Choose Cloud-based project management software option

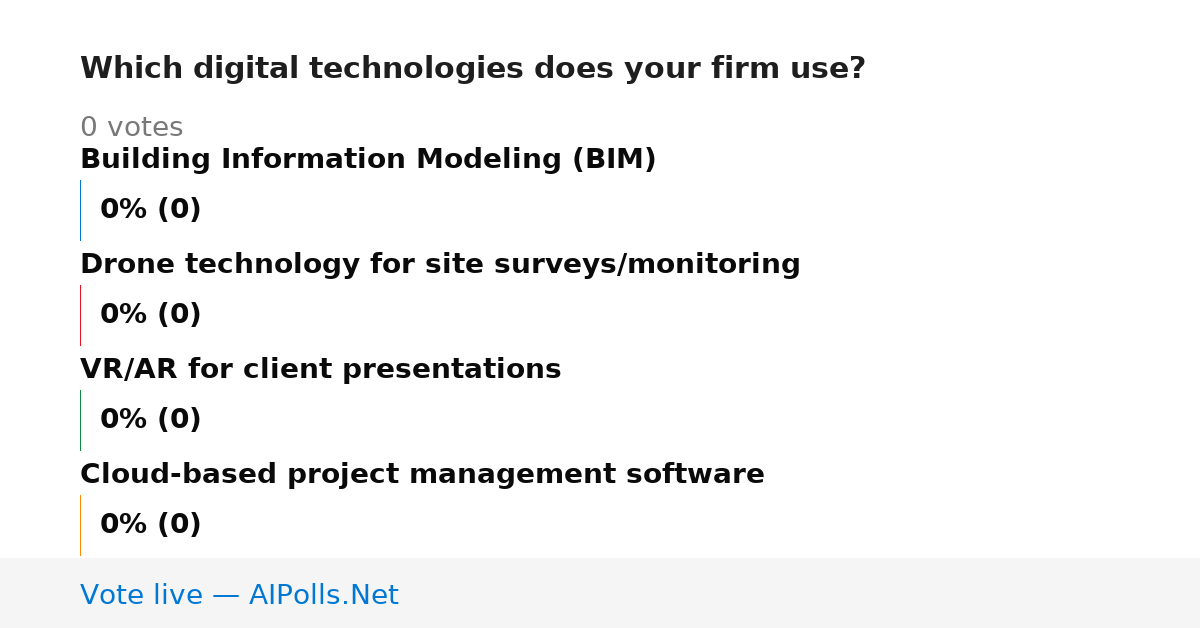click(x=422, y=474)
